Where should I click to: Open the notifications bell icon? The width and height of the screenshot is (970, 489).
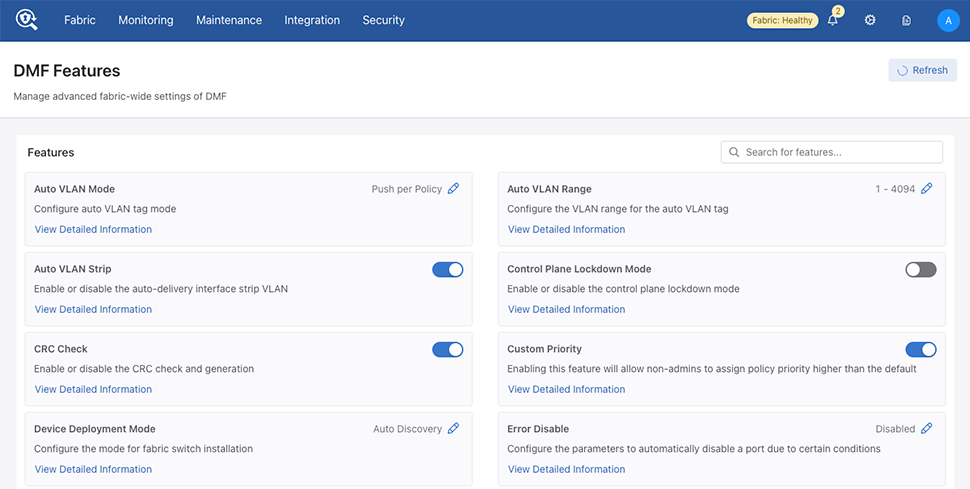[x=833, y=20]
